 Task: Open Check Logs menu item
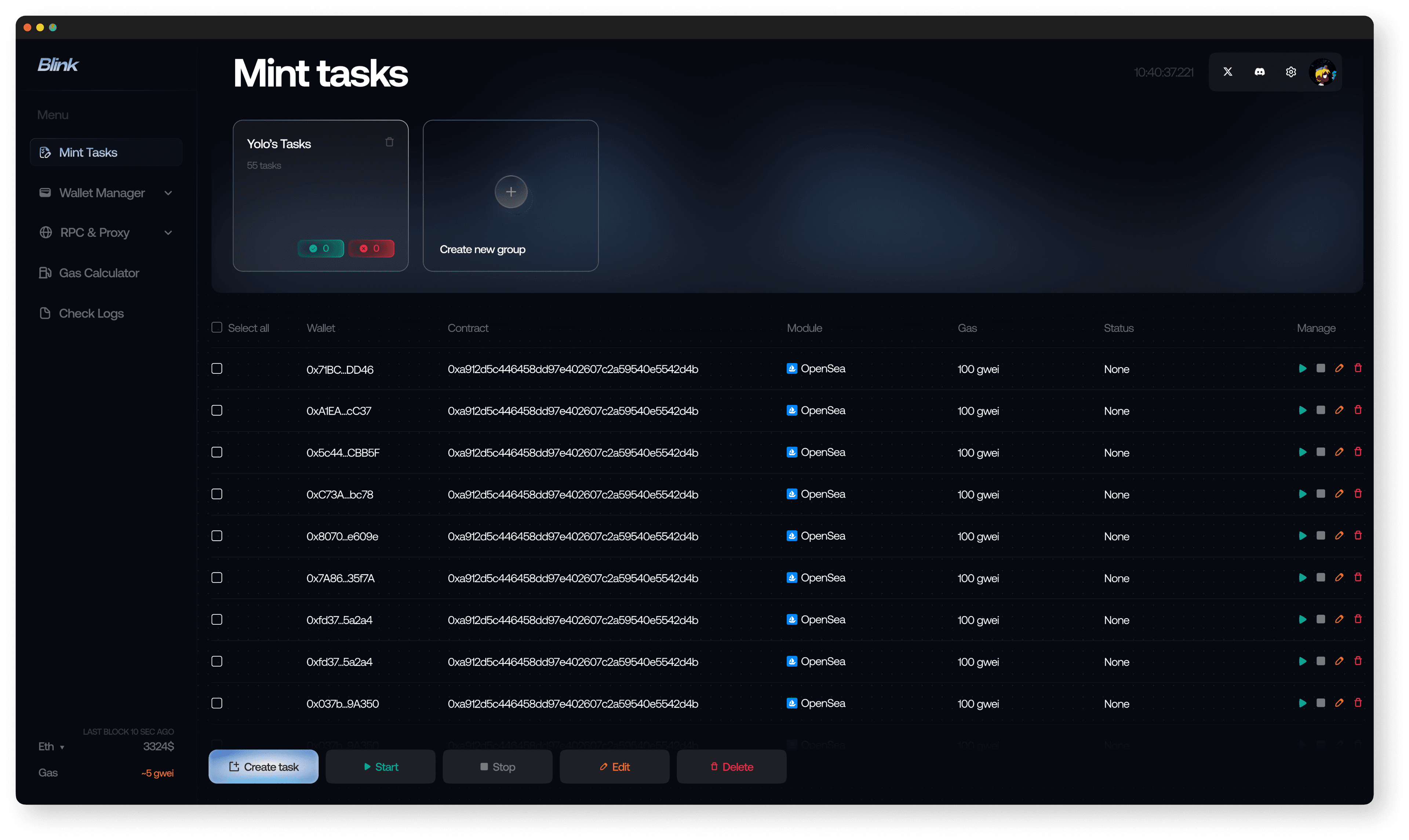coord(106,313)
